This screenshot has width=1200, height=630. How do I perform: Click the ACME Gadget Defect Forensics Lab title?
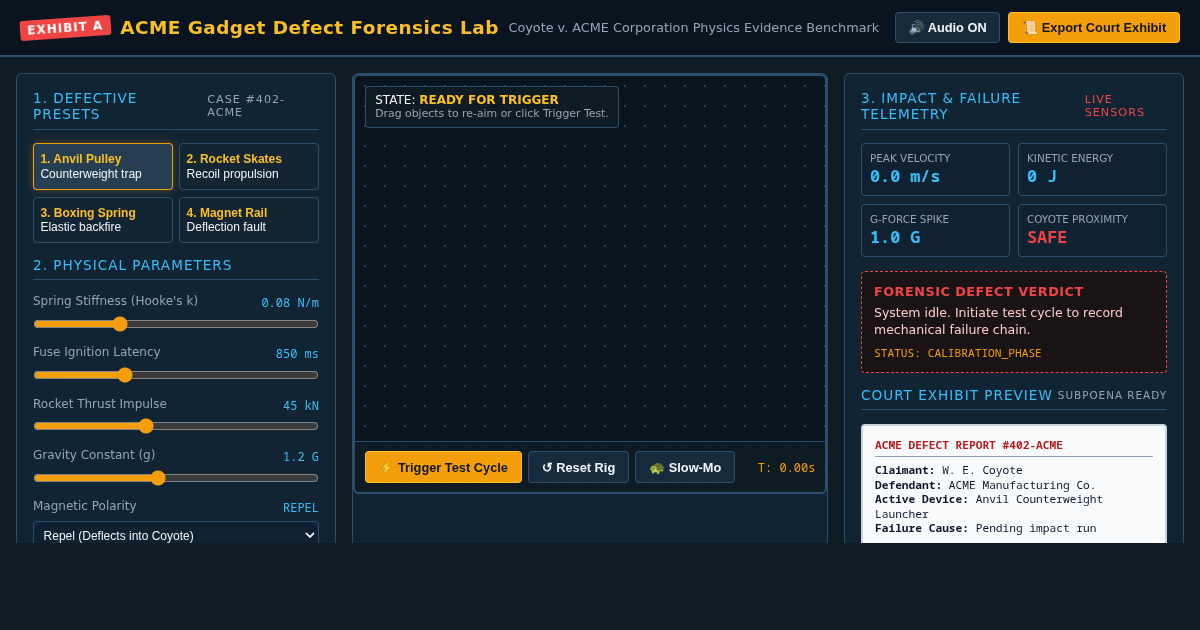309,28
